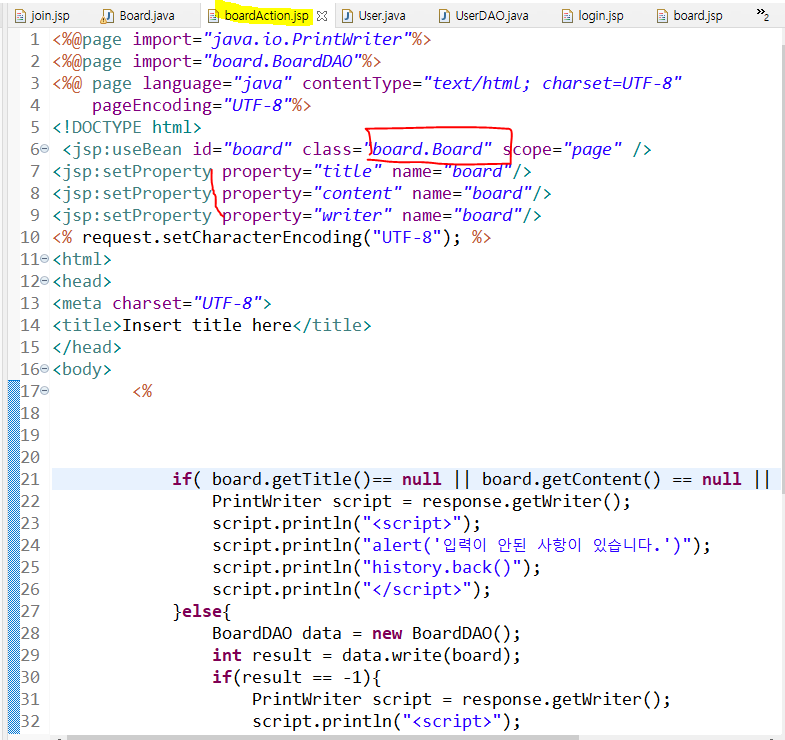Click the horizontal scrollbar at the bottom
This screenshot has width=785, height=740.
(x=323, y=737)
